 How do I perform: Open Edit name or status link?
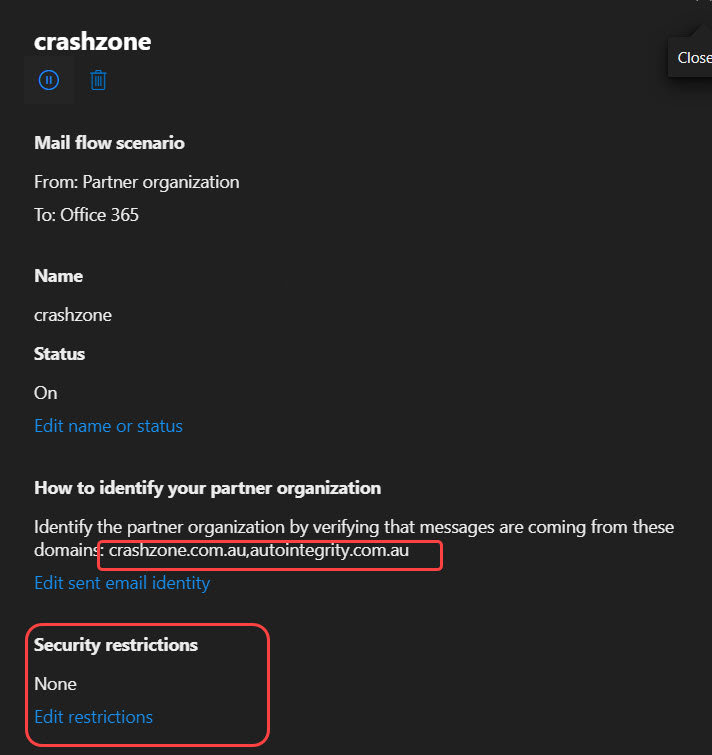(x=108, y=426)
